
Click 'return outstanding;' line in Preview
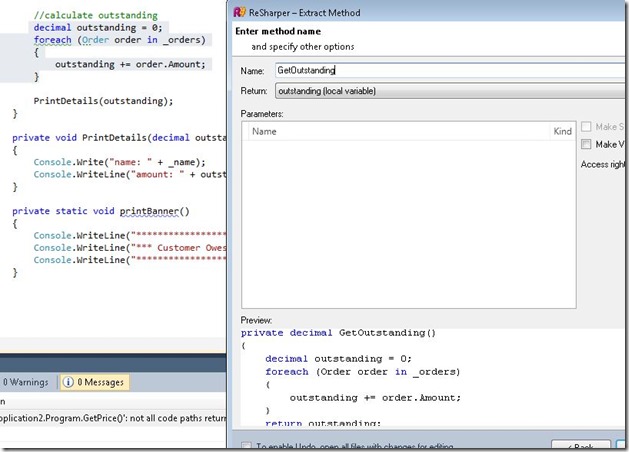pyautogui.click(x=323, y=423)
